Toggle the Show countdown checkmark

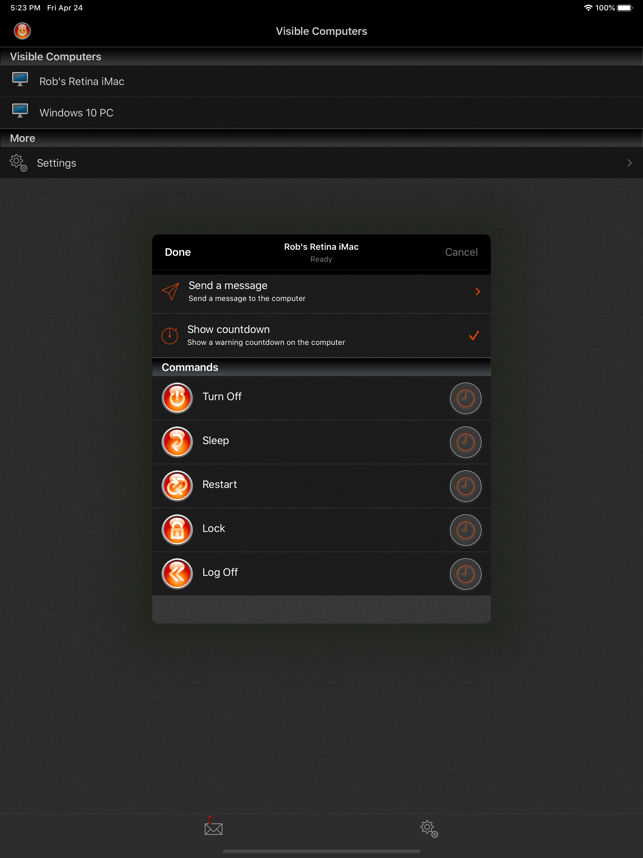pyautogui.click(x=474, y=335)
